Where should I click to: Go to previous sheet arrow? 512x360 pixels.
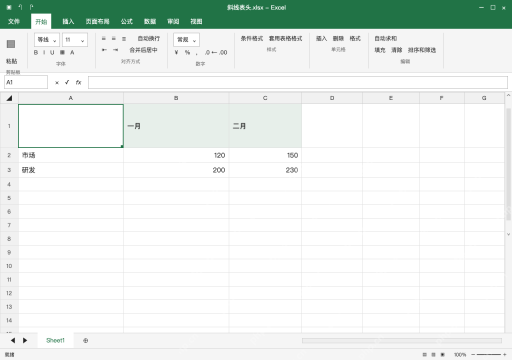[13, 340]
